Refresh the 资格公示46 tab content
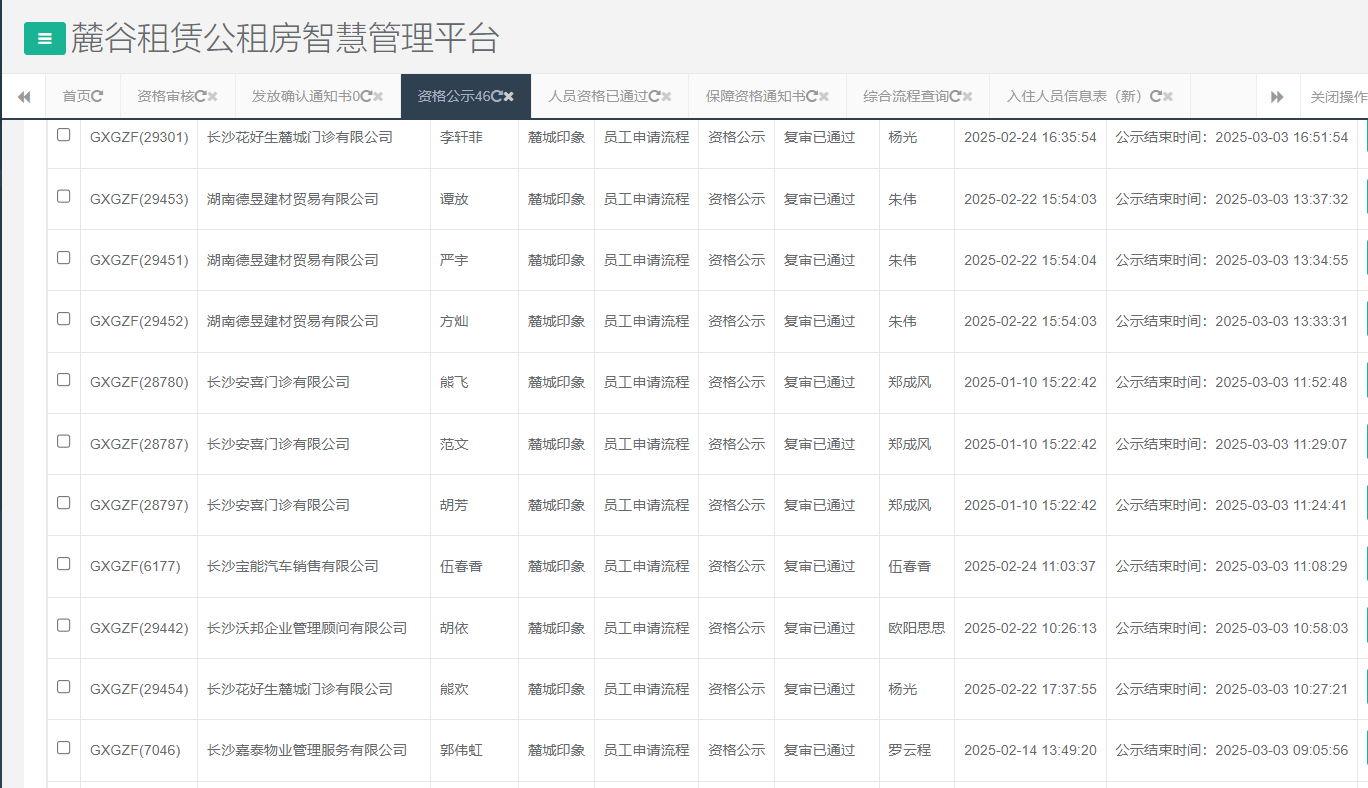The width and height of the screenshot is (1368, 788). point(498,97)
